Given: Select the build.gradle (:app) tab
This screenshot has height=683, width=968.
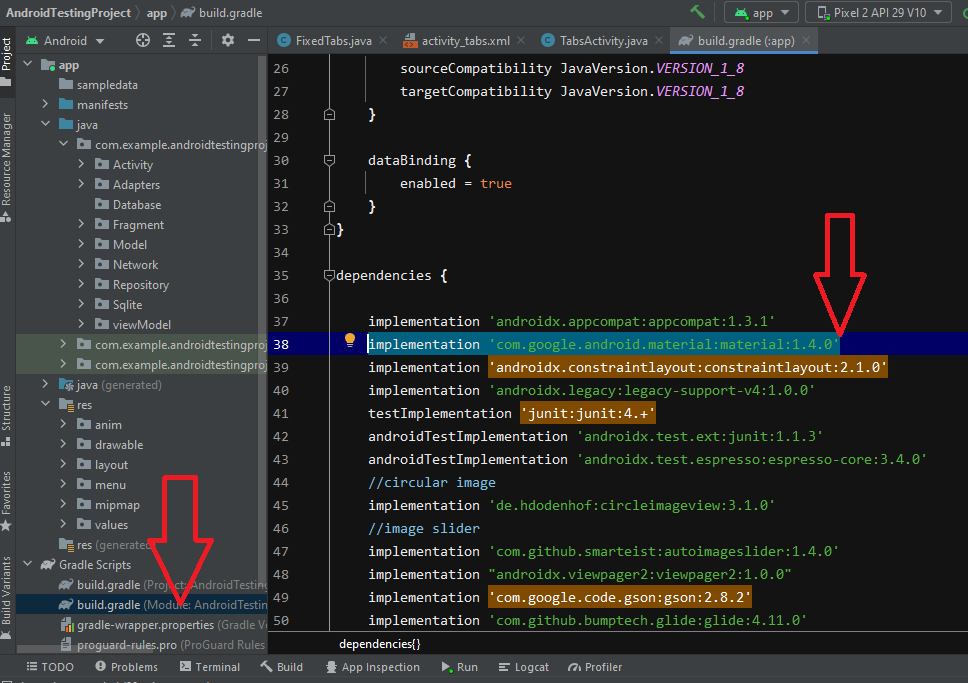Looking at the screenshot, I should pos(745,41).
